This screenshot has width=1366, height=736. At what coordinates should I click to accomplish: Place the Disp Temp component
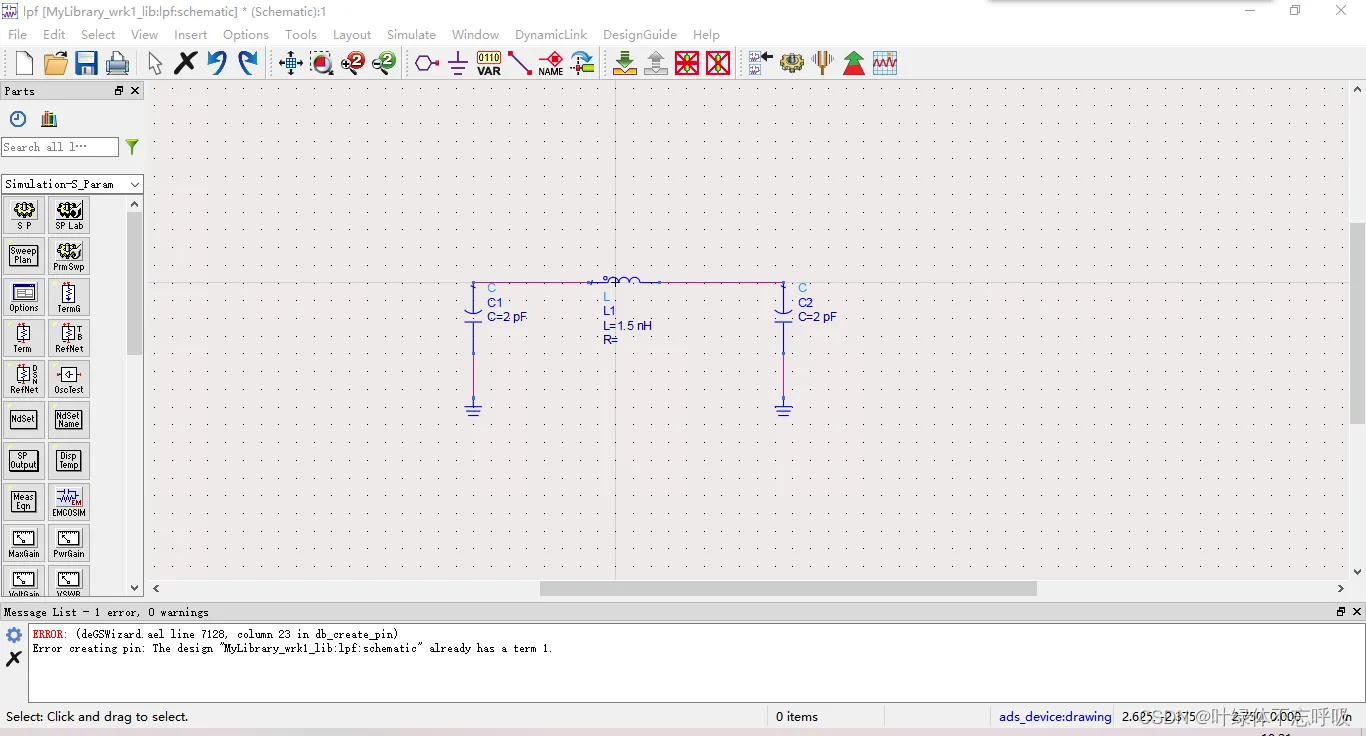click(x=69, y=461)
